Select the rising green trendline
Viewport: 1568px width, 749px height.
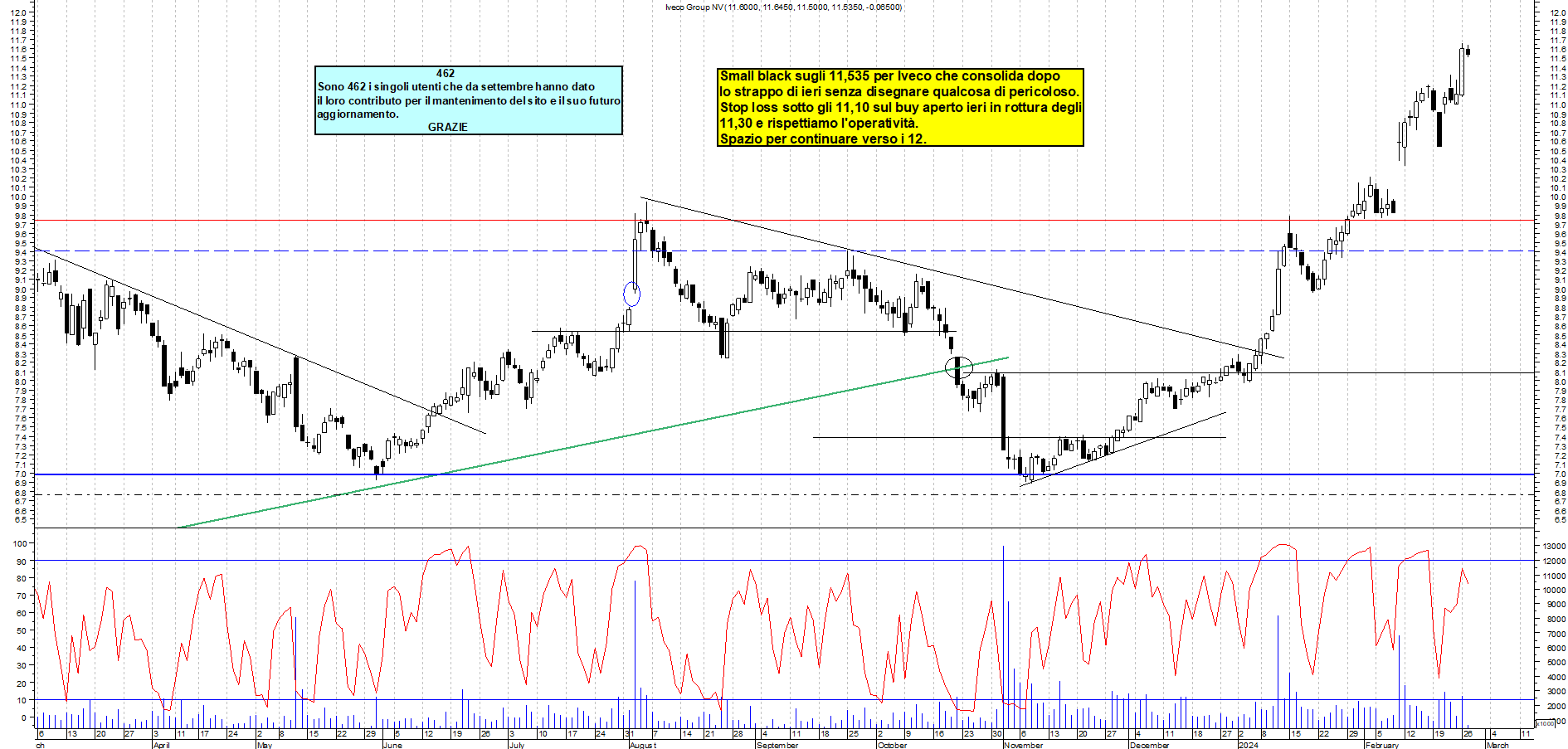[592, 442]
